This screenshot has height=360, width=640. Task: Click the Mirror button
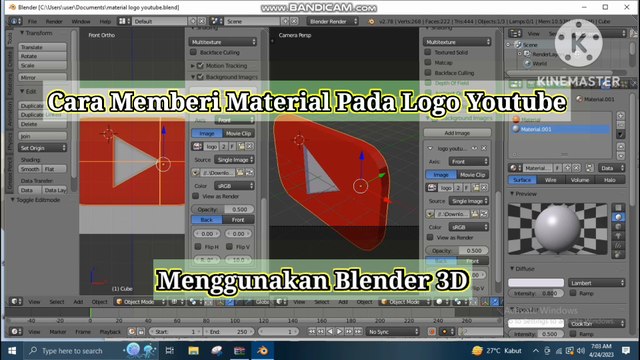click(42, 78)
